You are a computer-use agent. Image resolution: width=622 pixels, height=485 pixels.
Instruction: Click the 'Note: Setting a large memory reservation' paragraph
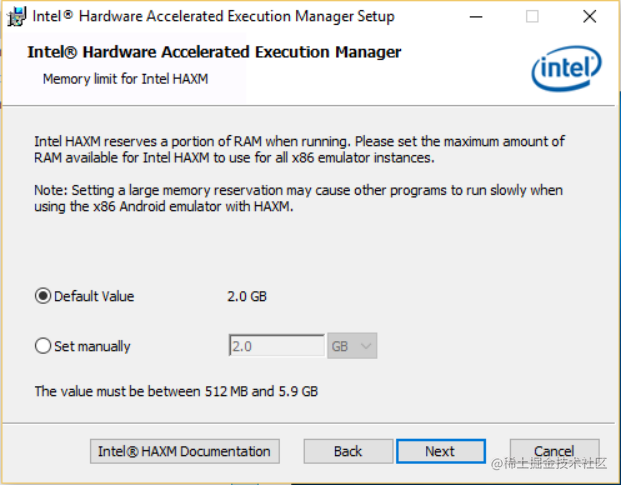[298, 198]
